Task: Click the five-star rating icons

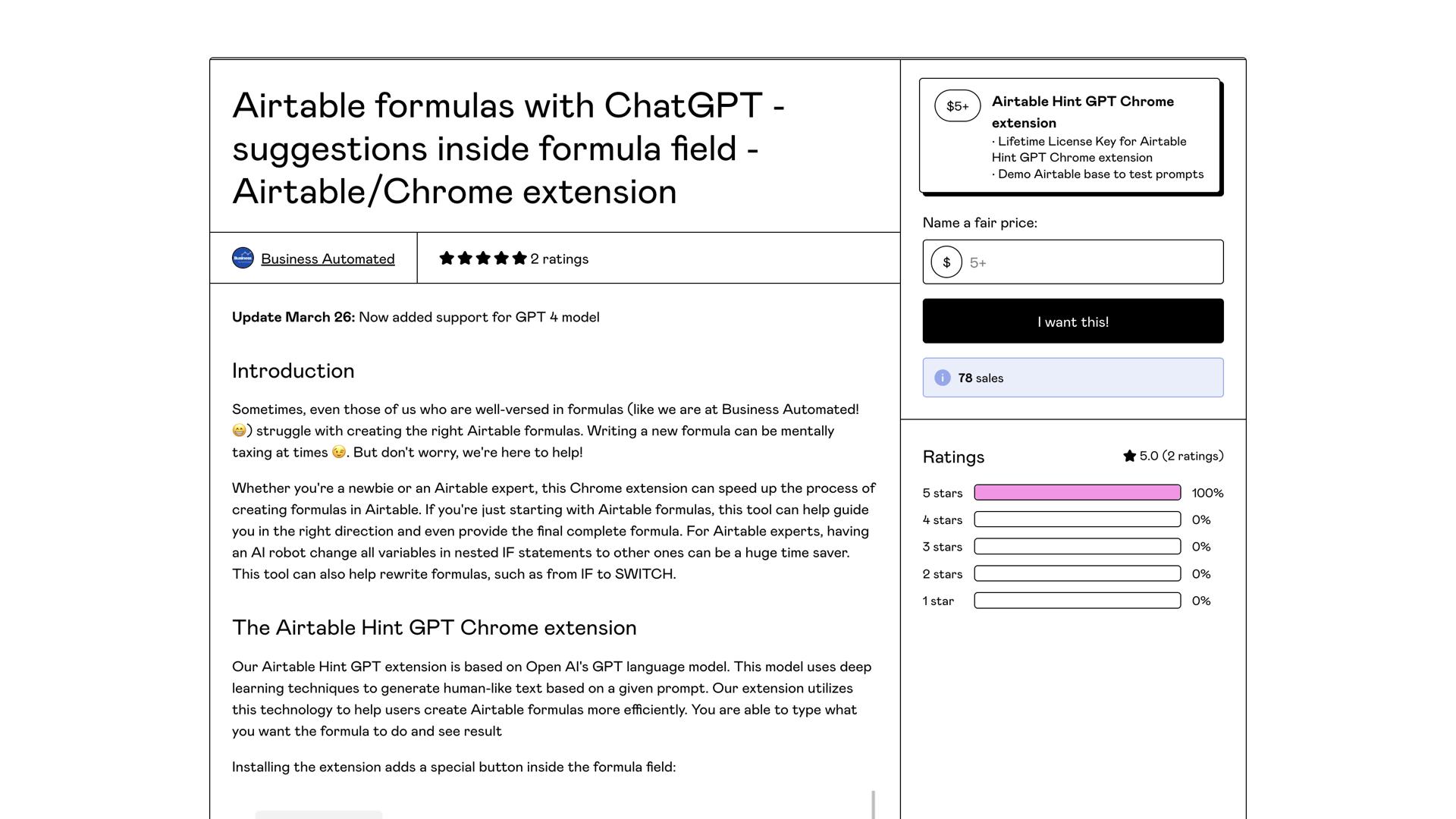Action: pos(482,259)
